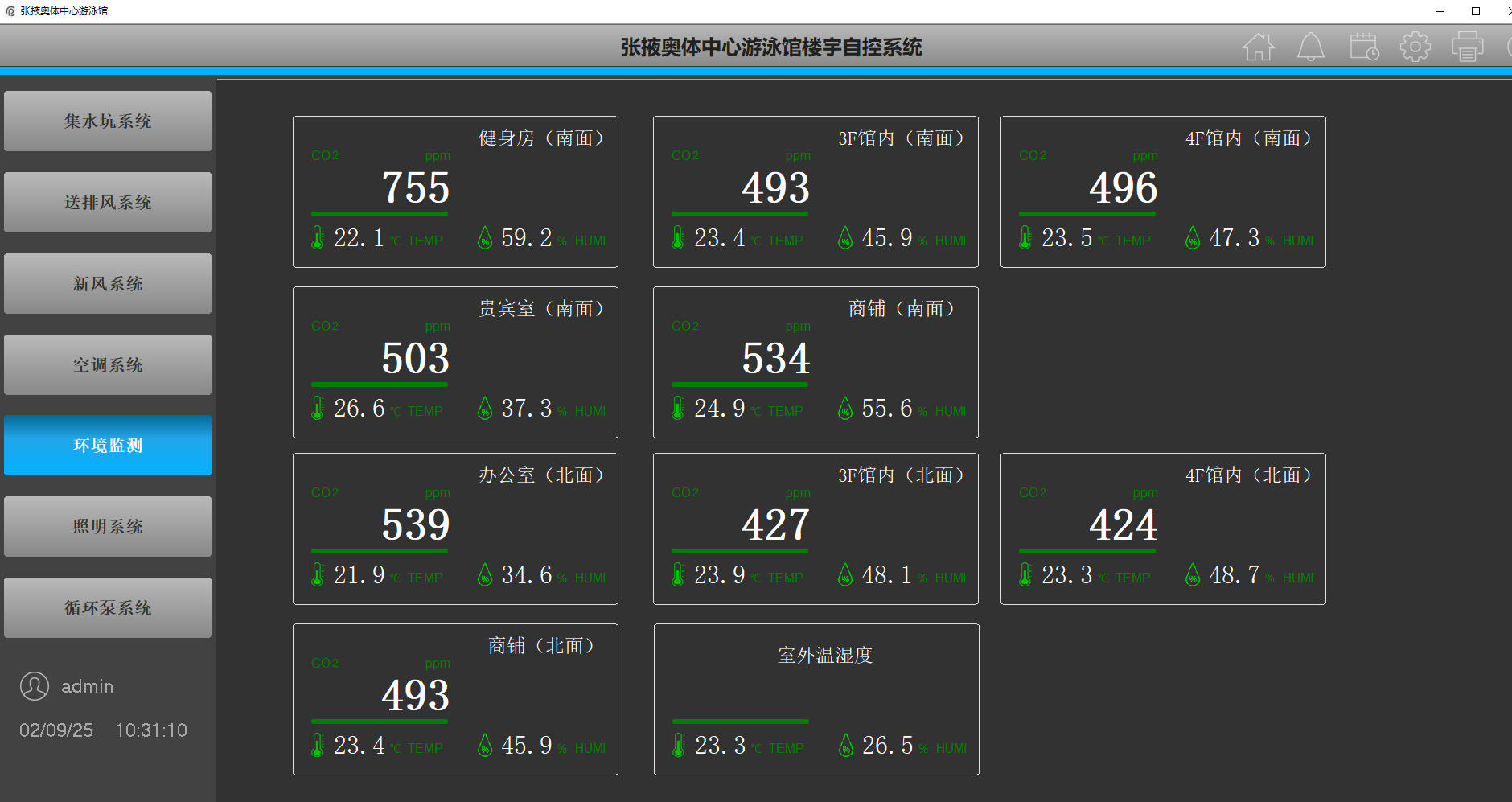
Task: Select 空调系统 in the sidebar
Action: pos(108,365)
